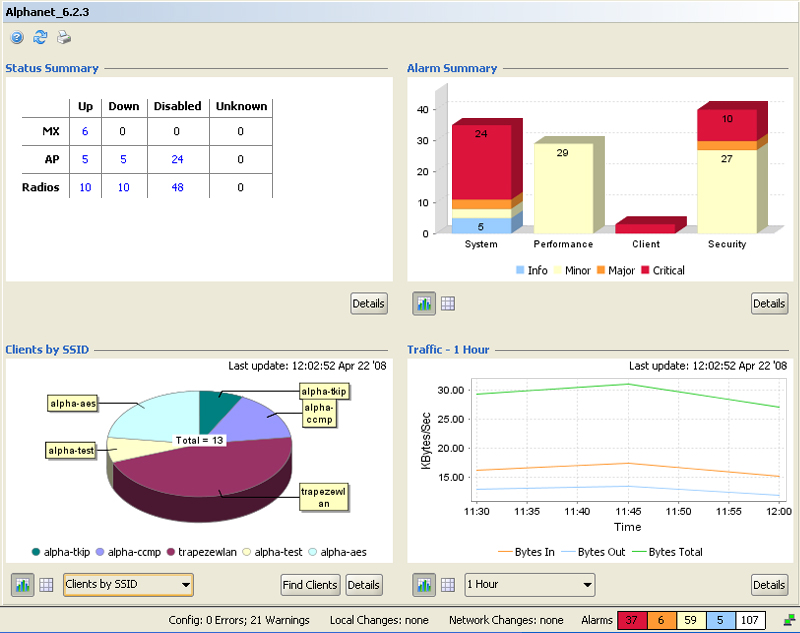Expand the 1 Hour time range dropdown
Screen dimensions: 800x633
point(530,585)
